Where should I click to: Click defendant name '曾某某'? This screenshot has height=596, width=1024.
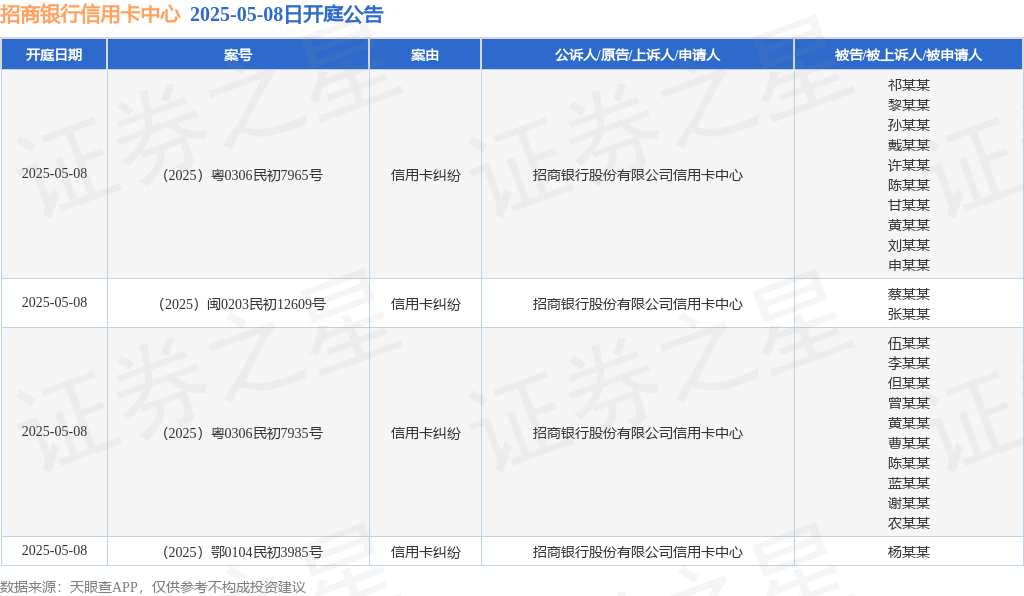[x=908, y=403]
